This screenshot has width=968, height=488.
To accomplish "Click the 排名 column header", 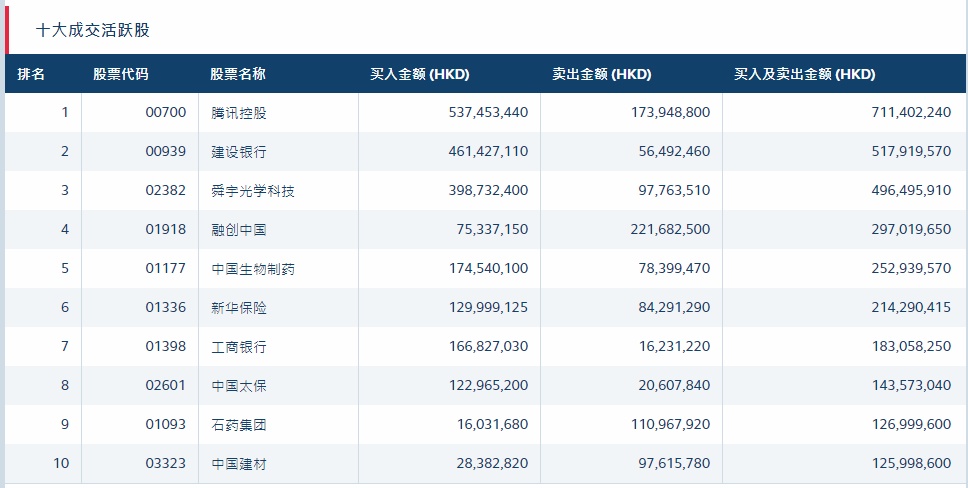I will [x=32, y=75].
